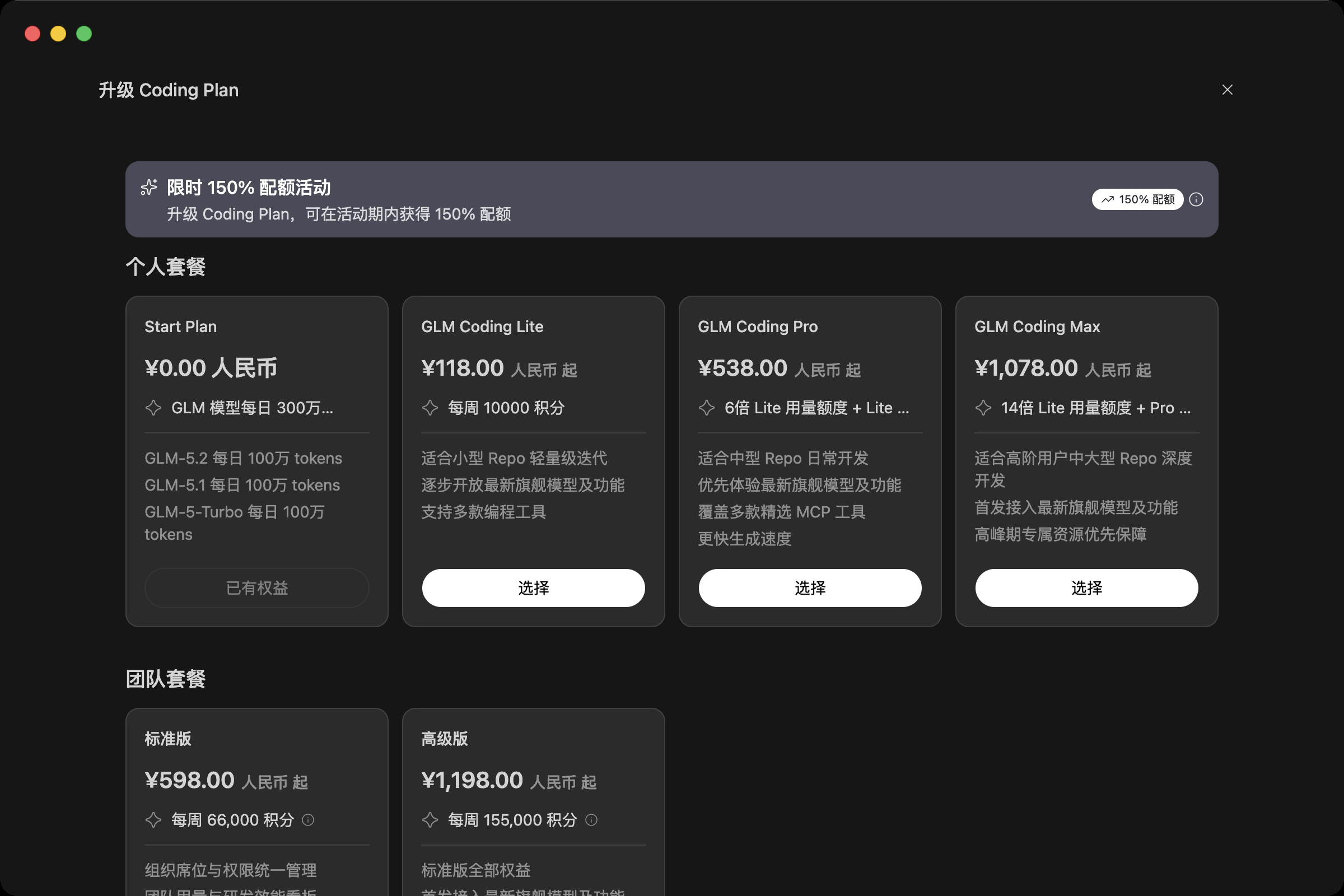This screenshot has width=1344, height=896.
Task: Click the ¥1,198.00 price in 高级版
Action: tap(472, 780)
